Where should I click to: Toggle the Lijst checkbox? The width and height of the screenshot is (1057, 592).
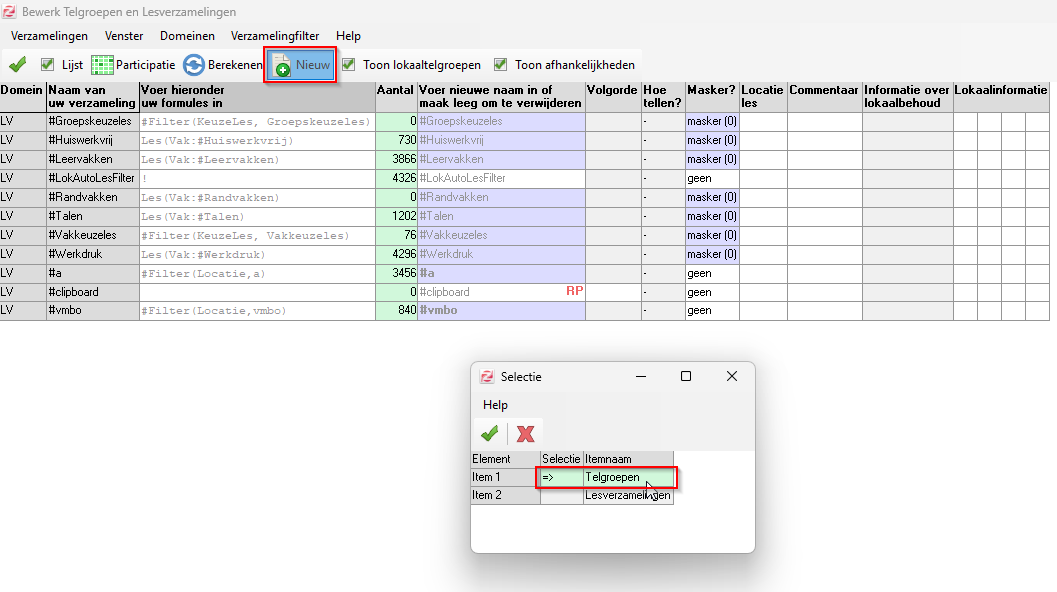click(x=48, y=65)
